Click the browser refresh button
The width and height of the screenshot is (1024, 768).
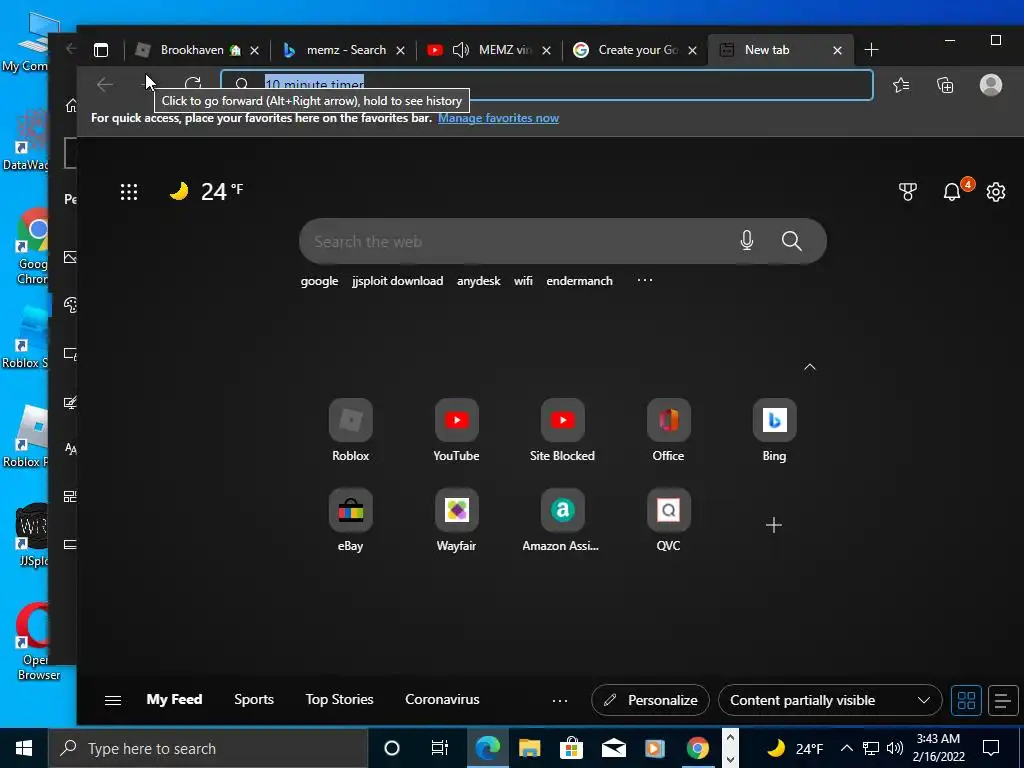pos(193,84)
